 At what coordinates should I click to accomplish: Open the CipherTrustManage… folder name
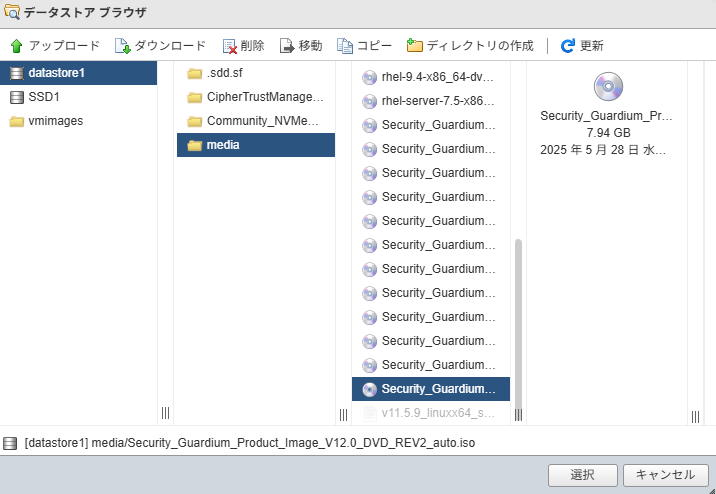pos(265,97)
